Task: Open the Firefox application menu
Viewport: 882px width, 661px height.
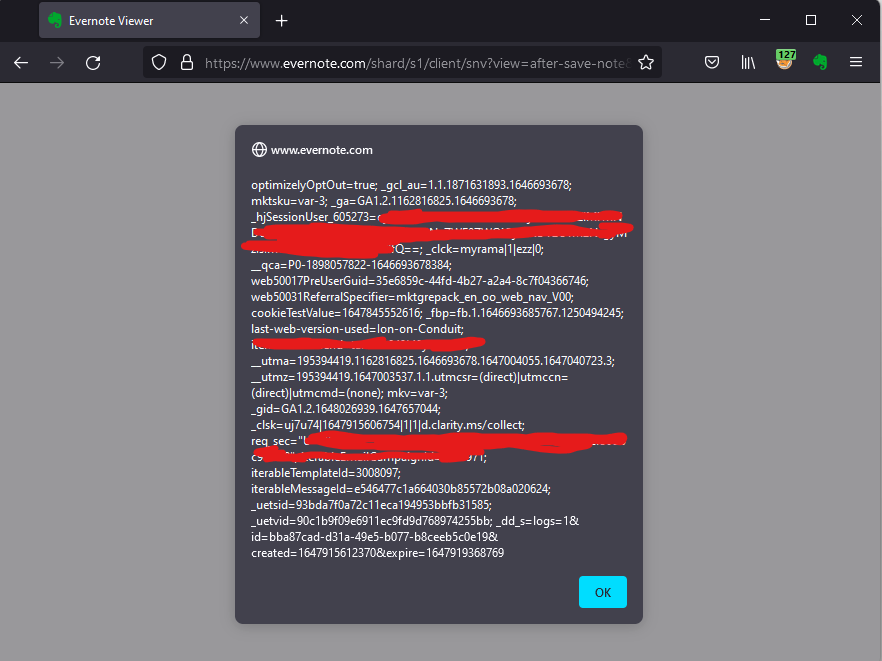Action: pyautogui.click(x=856, y=62)
